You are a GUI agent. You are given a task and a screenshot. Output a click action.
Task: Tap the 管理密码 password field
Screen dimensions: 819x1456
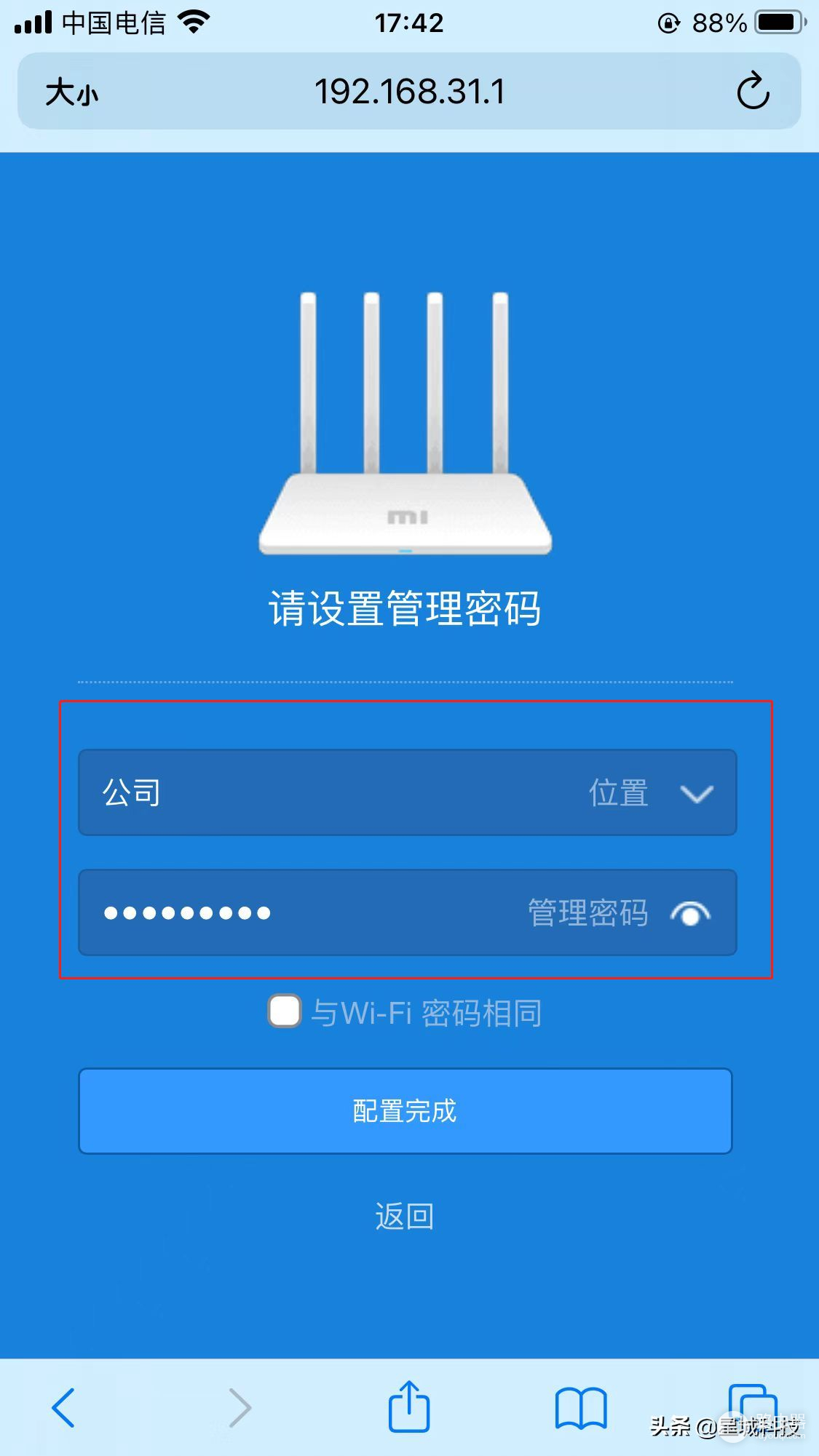[x=408, y=912]
